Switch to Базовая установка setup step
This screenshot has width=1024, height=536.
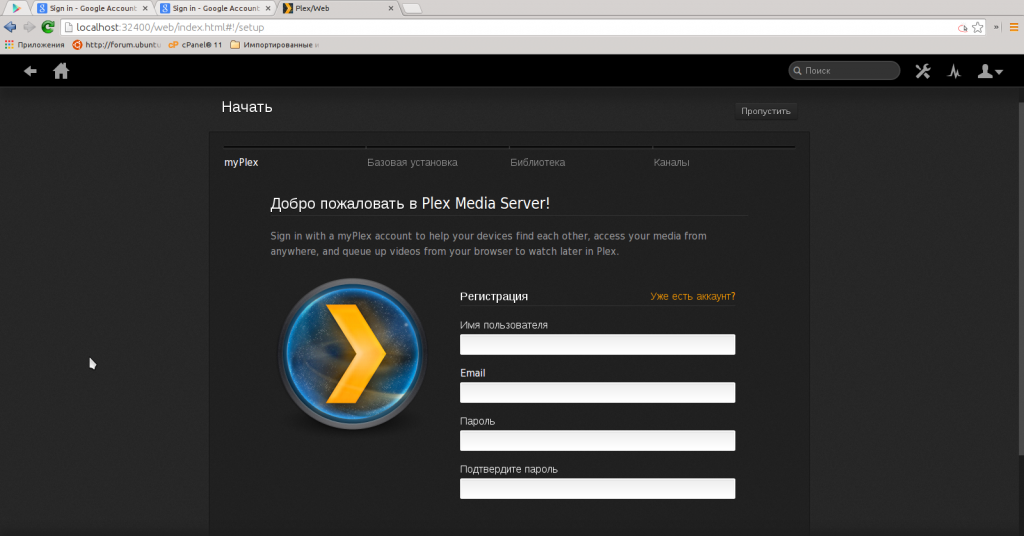412,162
